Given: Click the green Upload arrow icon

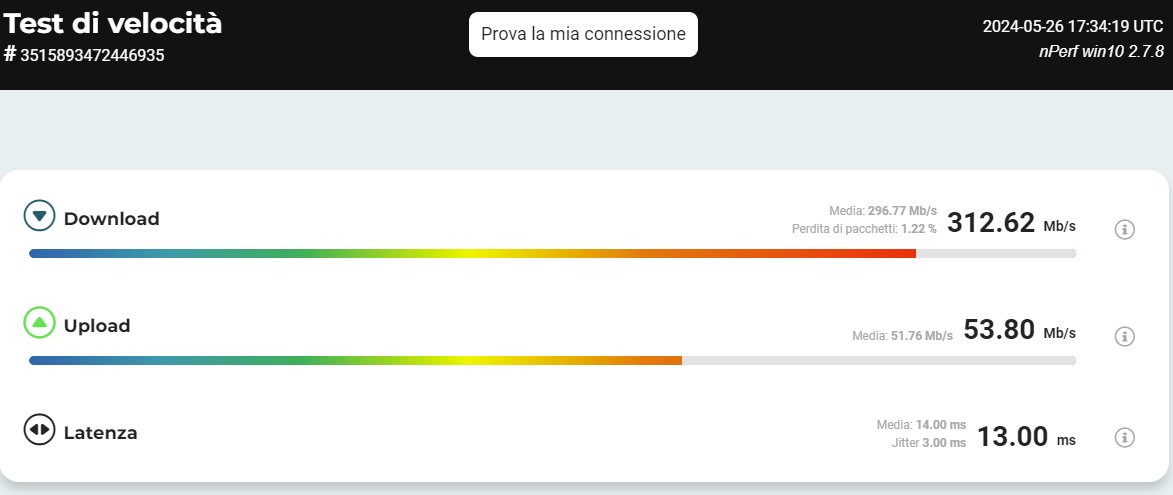Looking at the screenshot, I should click(40, 323).
